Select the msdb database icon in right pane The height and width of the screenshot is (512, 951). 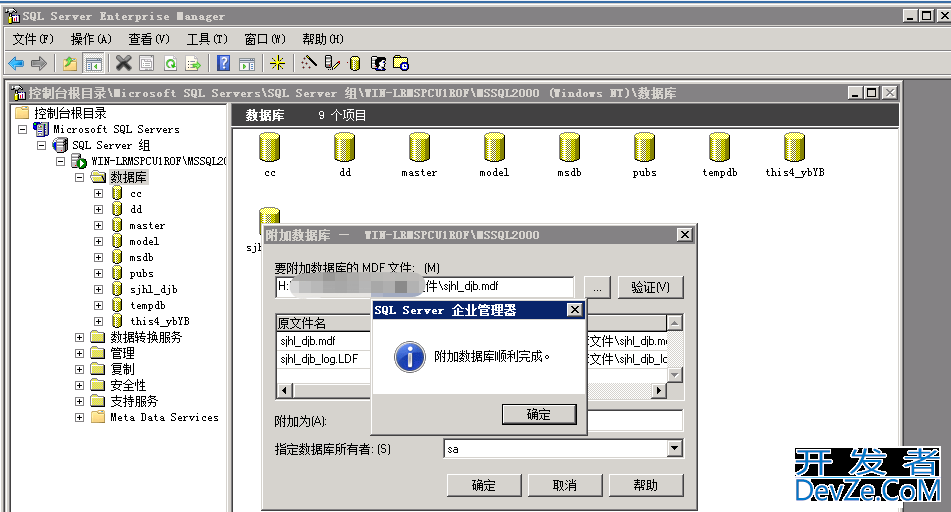[x=570, y=147]
